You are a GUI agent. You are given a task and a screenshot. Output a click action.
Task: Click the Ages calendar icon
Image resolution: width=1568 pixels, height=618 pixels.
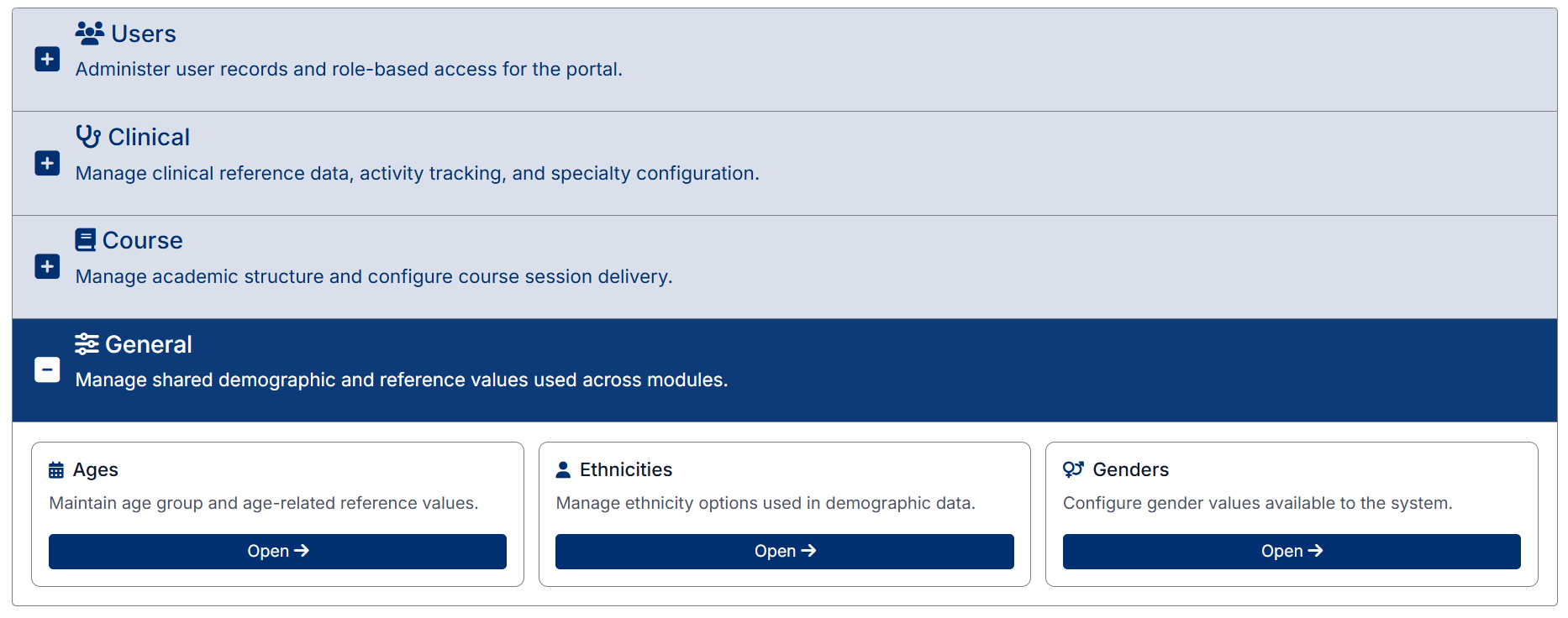click(56, 470)
